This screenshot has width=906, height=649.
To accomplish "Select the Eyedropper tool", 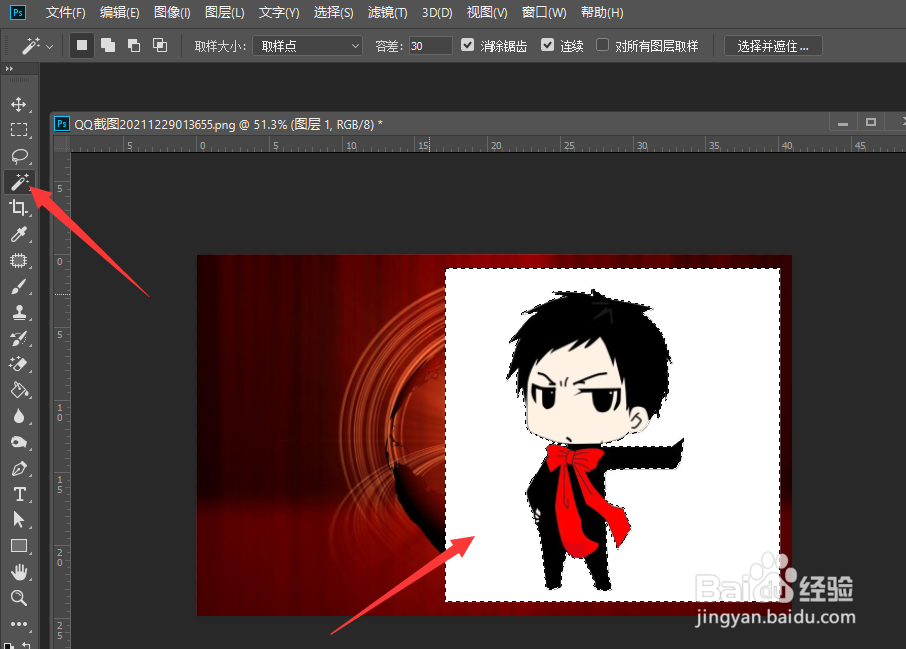I will pyautogui.click(x=19, y=234).
